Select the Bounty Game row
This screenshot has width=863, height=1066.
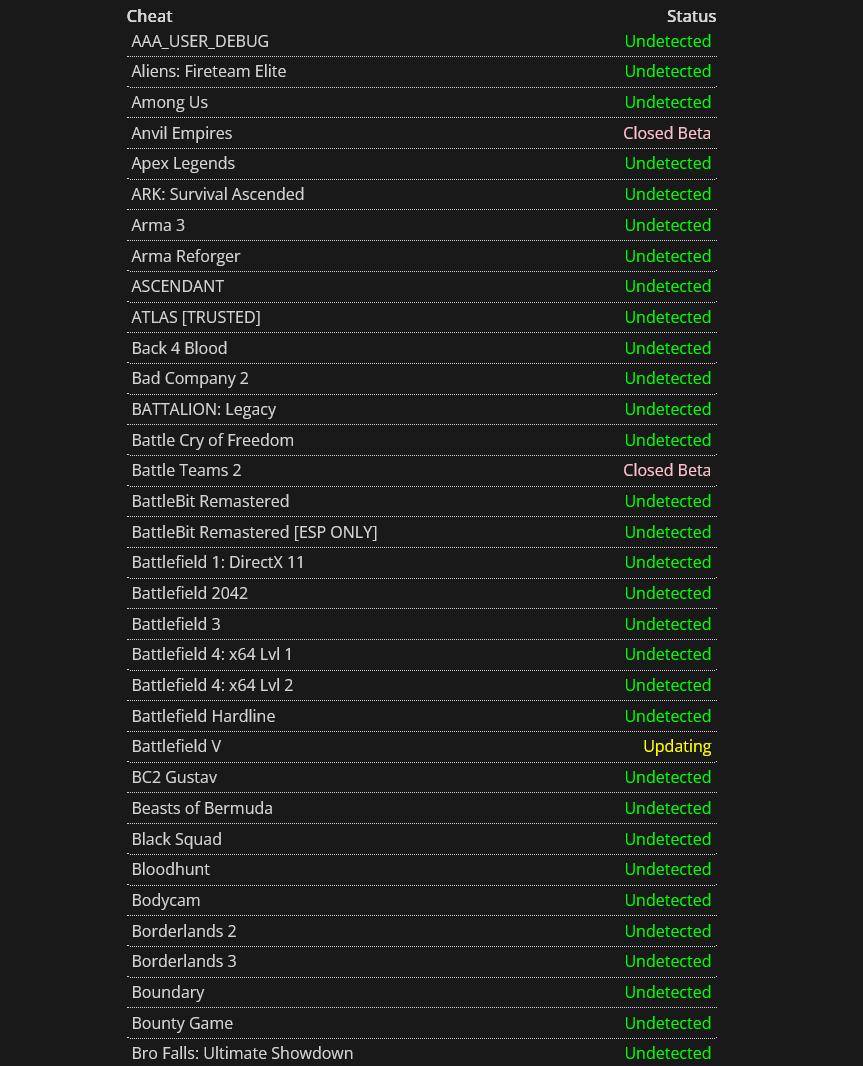pos(422,1023)
